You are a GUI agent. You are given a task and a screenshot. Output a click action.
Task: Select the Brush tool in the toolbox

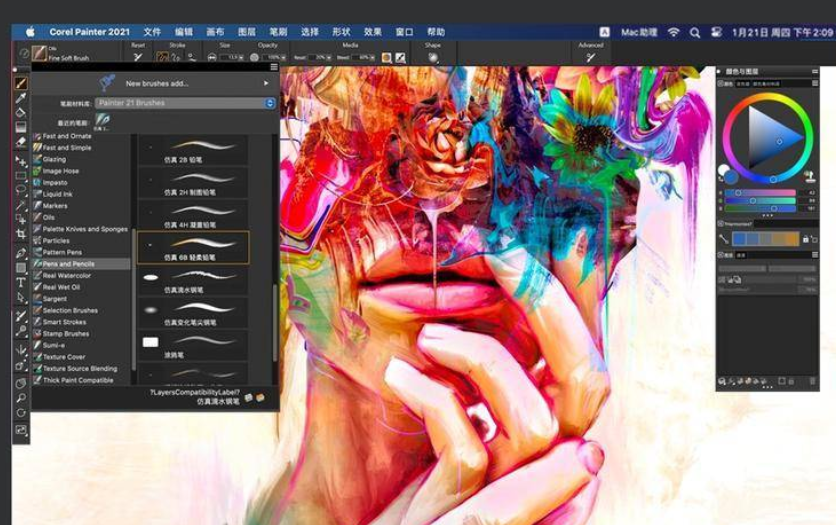click(21, 84)
